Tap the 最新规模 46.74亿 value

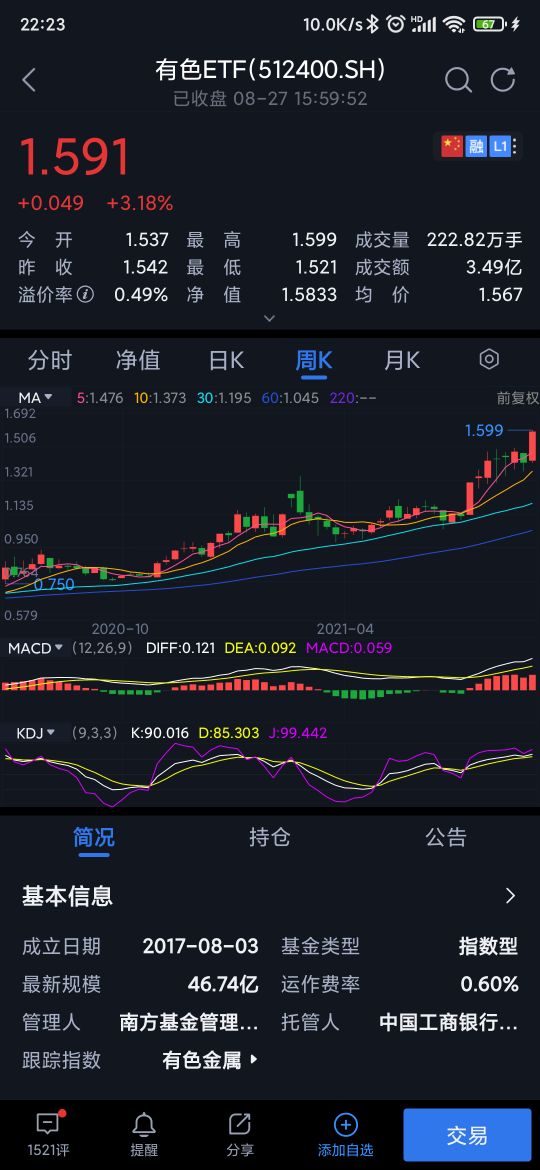223,984
